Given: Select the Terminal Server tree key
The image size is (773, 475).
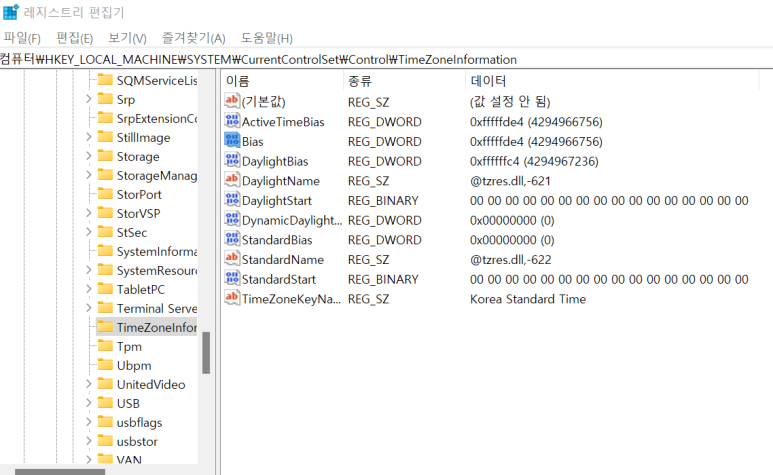Looking at the screenshot, I should click(157, 308).
